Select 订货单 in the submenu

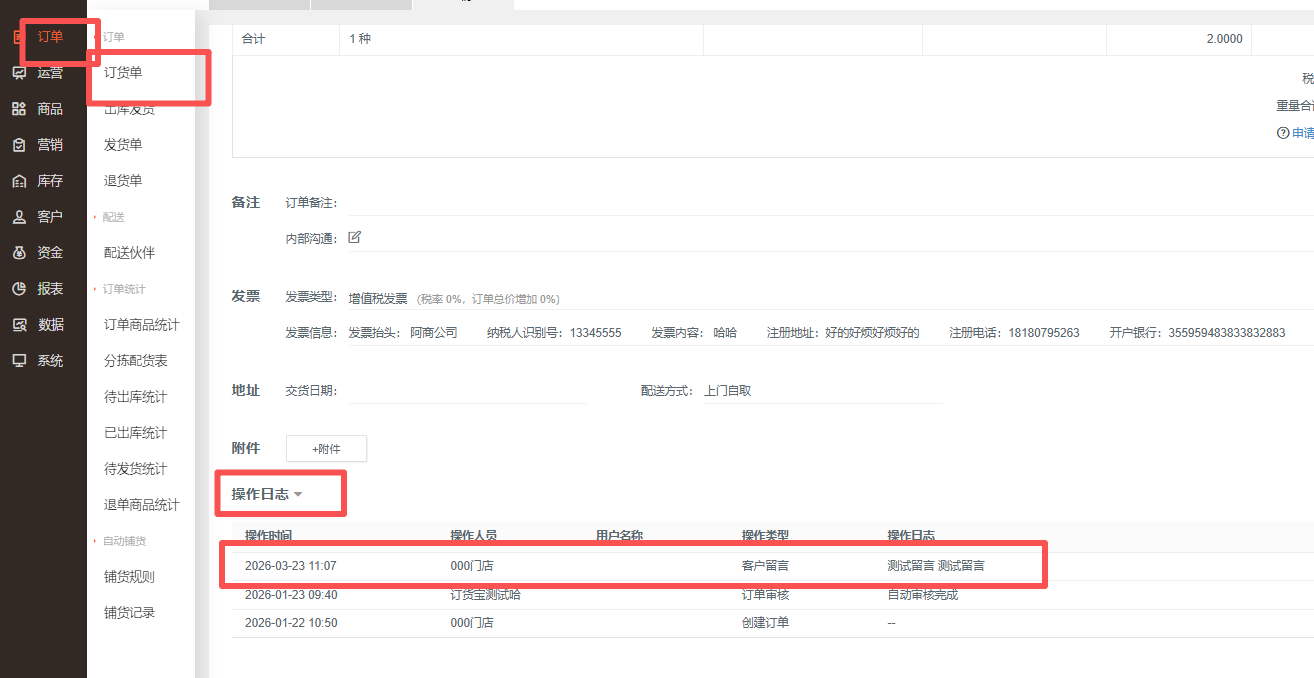coord(123,73)
